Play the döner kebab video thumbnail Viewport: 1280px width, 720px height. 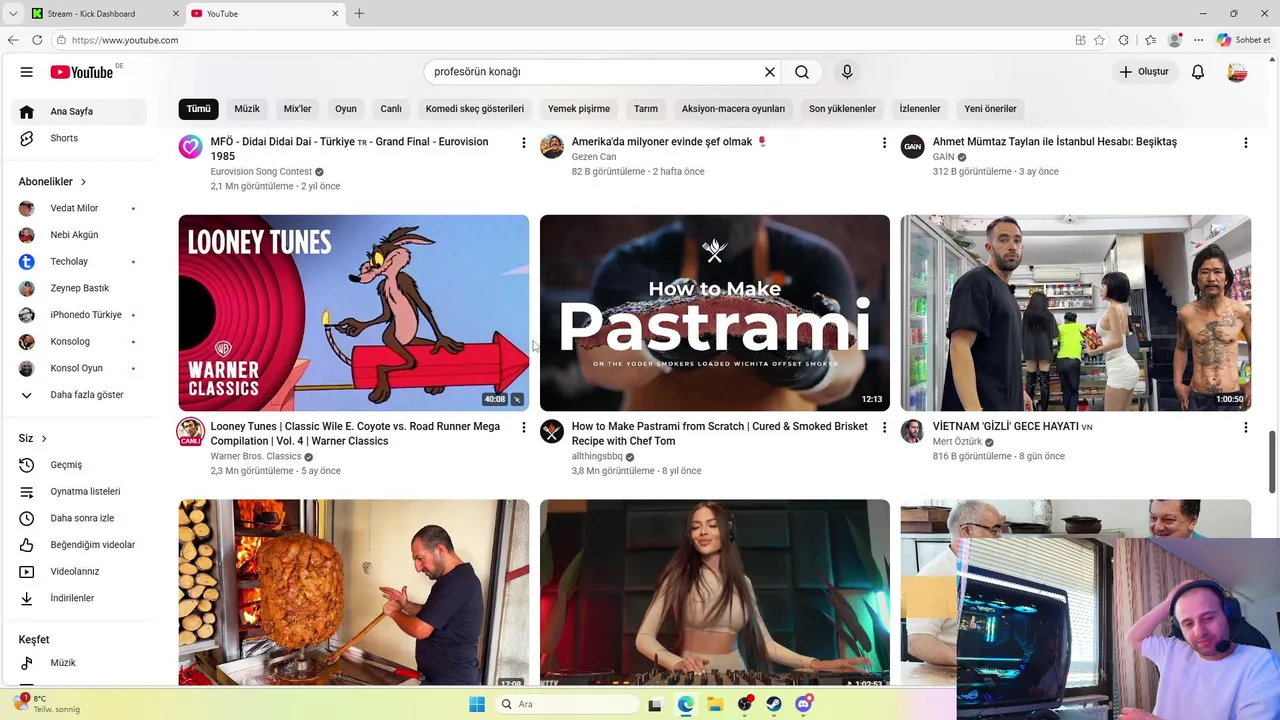click(x=354, y=592)
